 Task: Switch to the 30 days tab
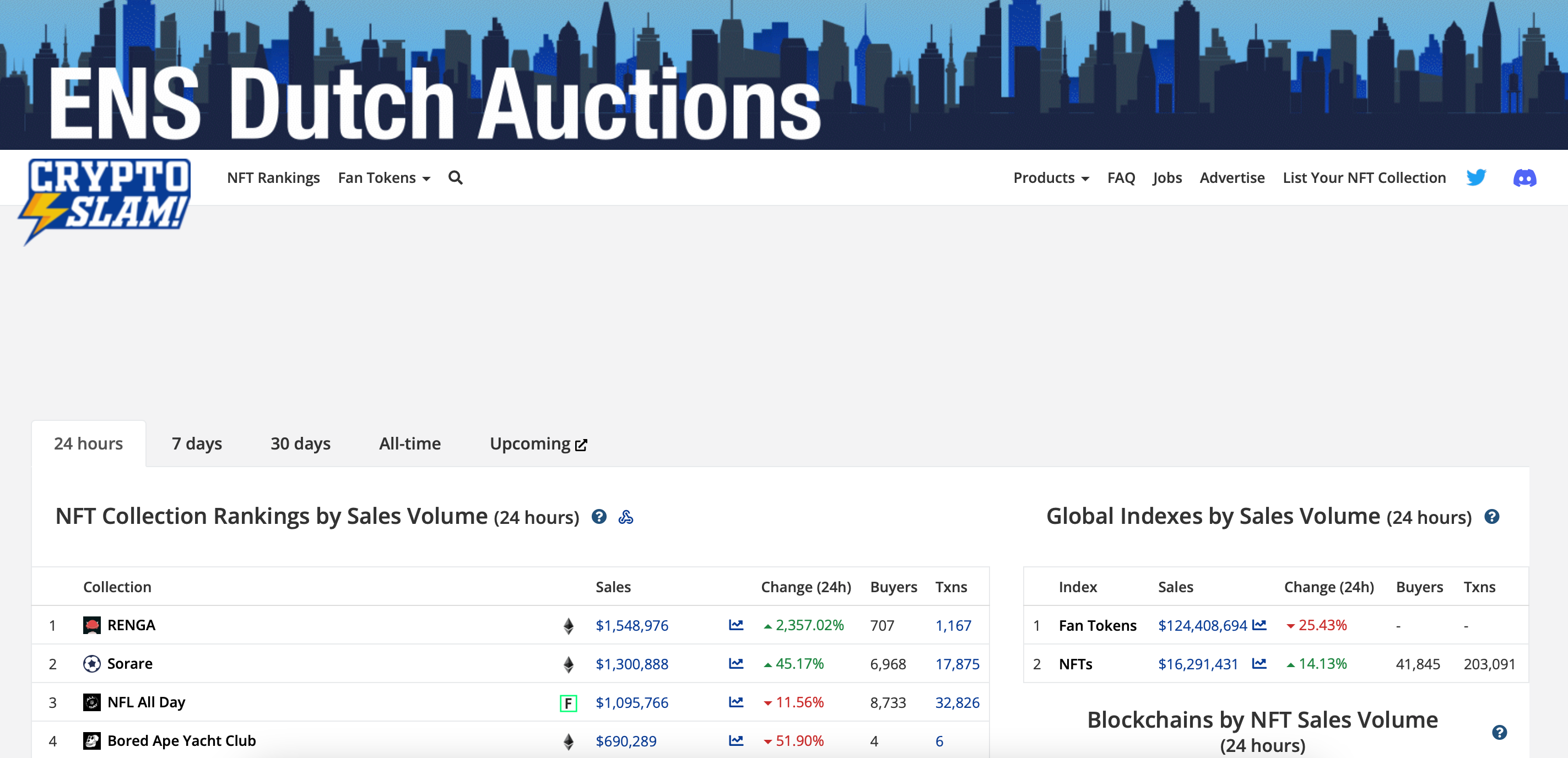tap(301, 443)
